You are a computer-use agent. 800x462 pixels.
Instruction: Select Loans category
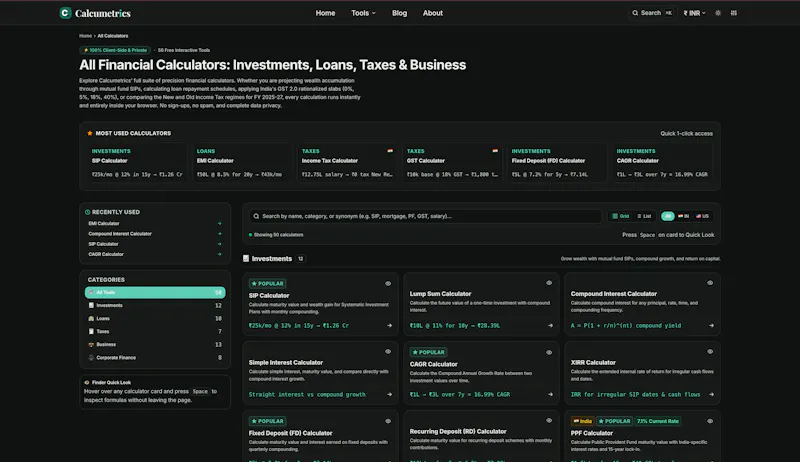click(155, 318)
